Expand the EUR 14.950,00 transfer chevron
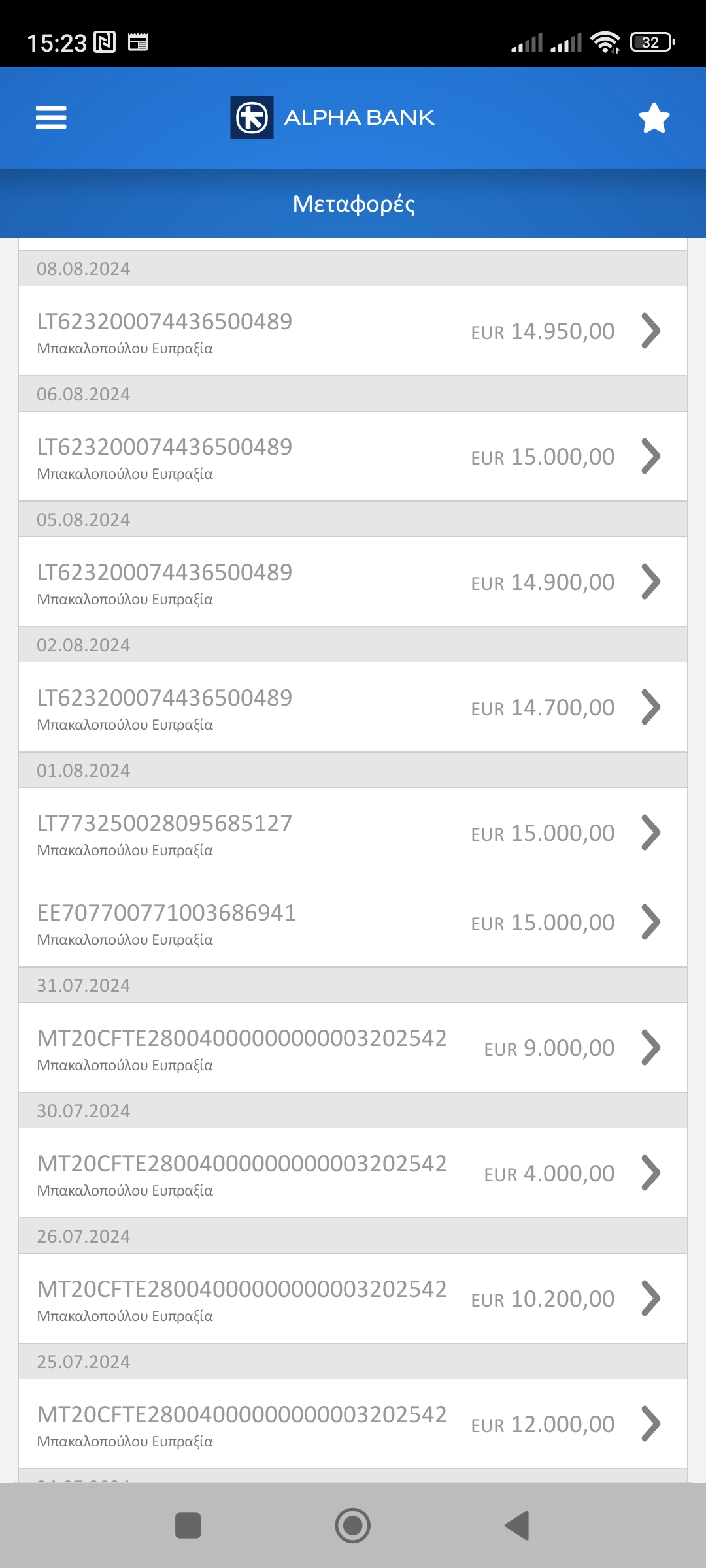The width and height of the screenshot is (706, 1568). pos(651,331)
